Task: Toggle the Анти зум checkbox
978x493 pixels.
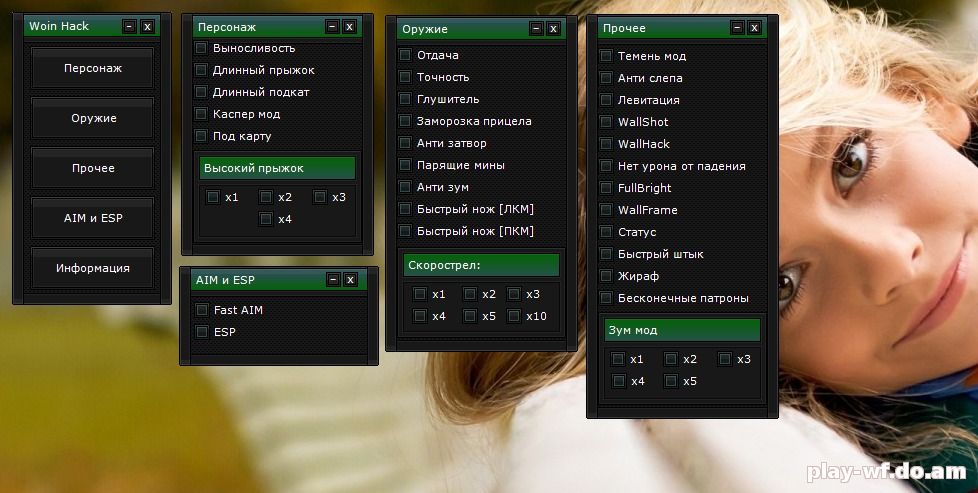Action: [405, 187]
